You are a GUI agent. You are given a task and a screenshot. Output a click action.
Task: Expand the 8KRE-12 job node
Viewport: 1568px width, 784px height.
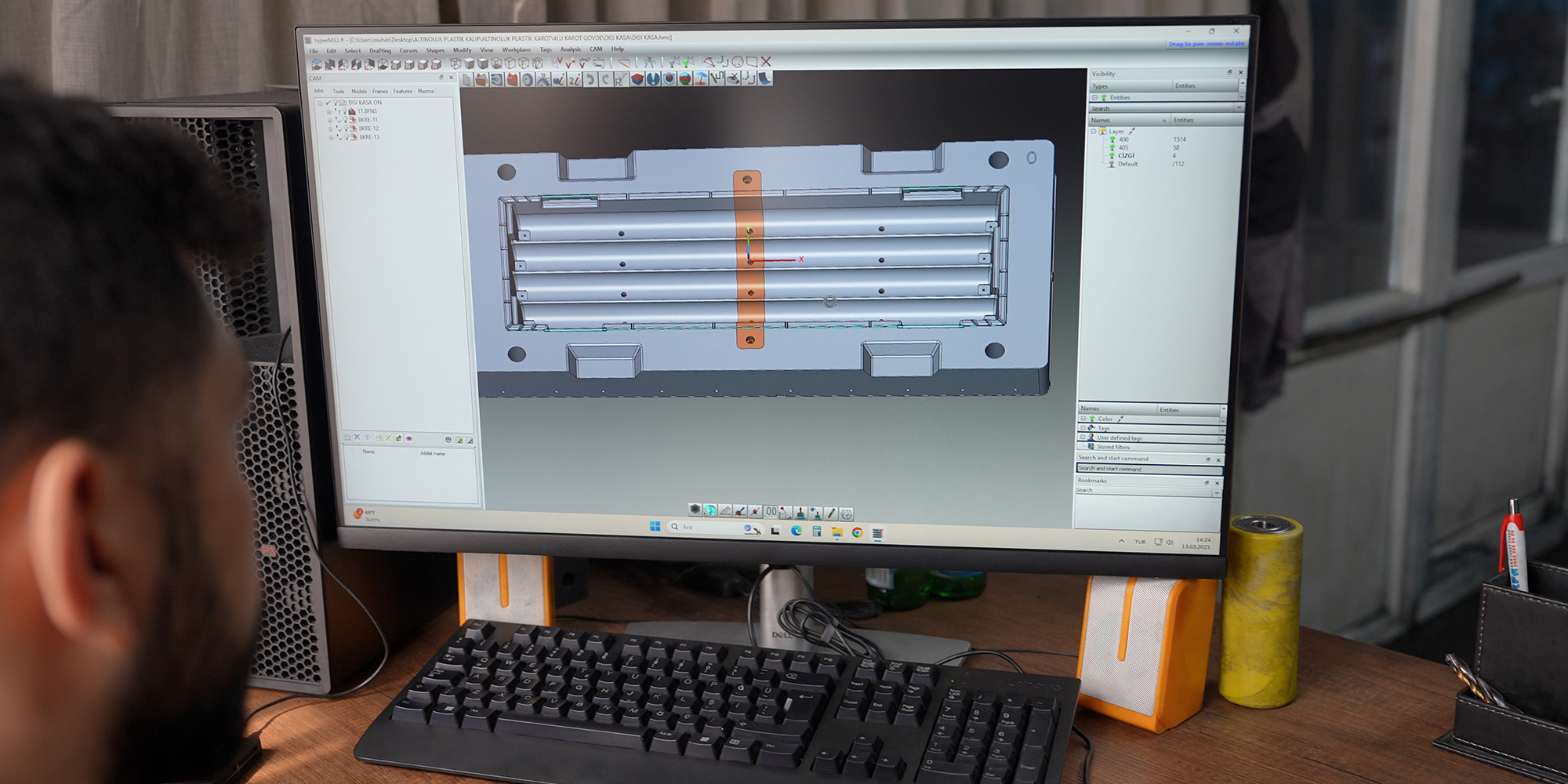click(331, 129)
